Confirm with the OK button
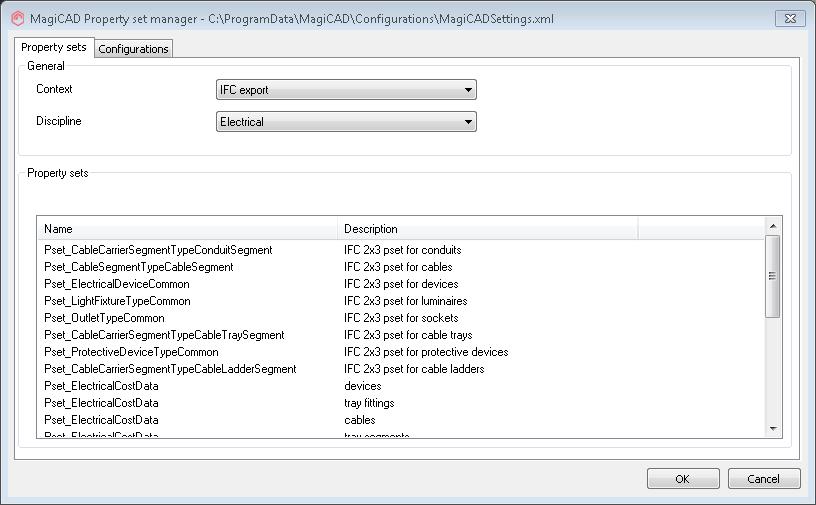This screenshot has width=816, height=505. tap(683, 478)
